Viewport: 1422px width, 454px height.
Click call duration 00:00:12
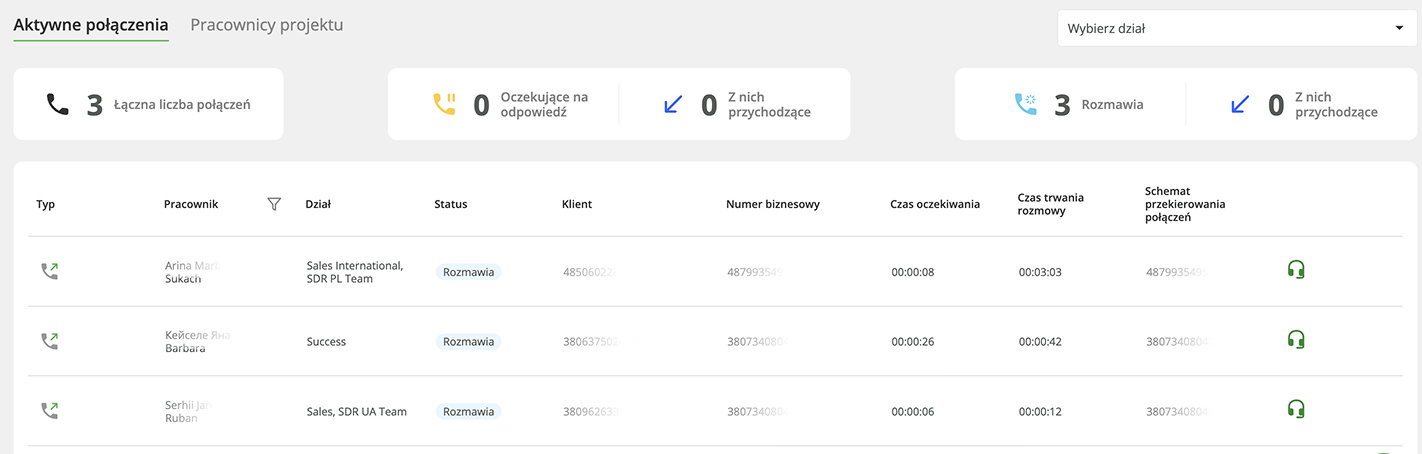click(x=1040, y=412)
